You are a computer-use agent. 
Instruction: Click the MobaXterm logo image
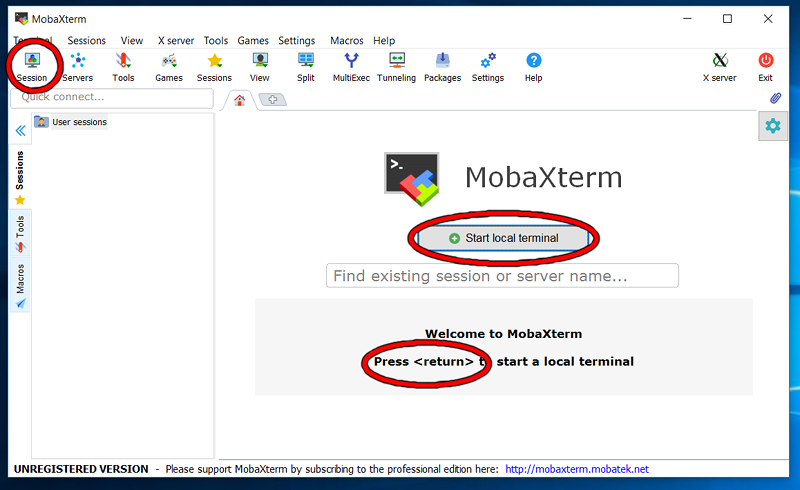pyautogui.click(x=412, y=179)
